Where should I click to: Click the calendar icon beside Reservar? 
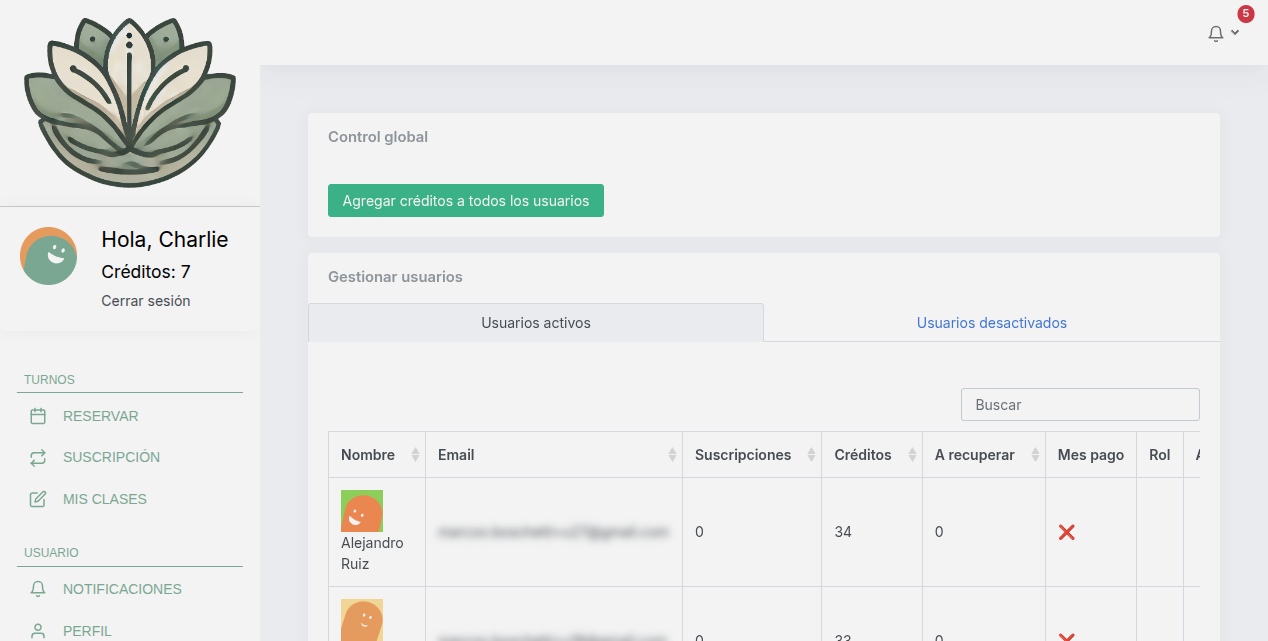38,416
